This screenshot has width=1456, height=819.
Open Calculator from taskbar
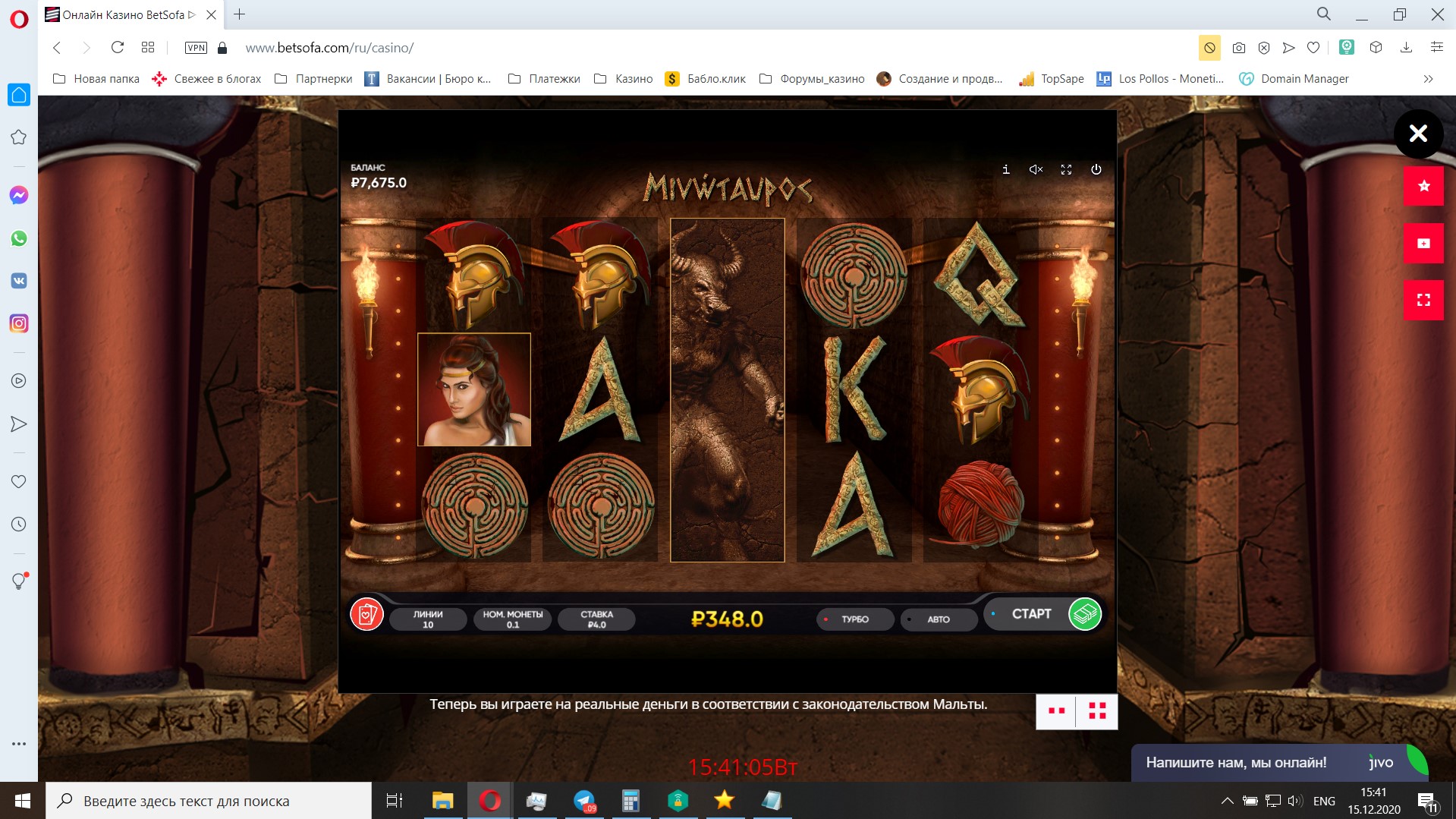[x=631, y=801]
